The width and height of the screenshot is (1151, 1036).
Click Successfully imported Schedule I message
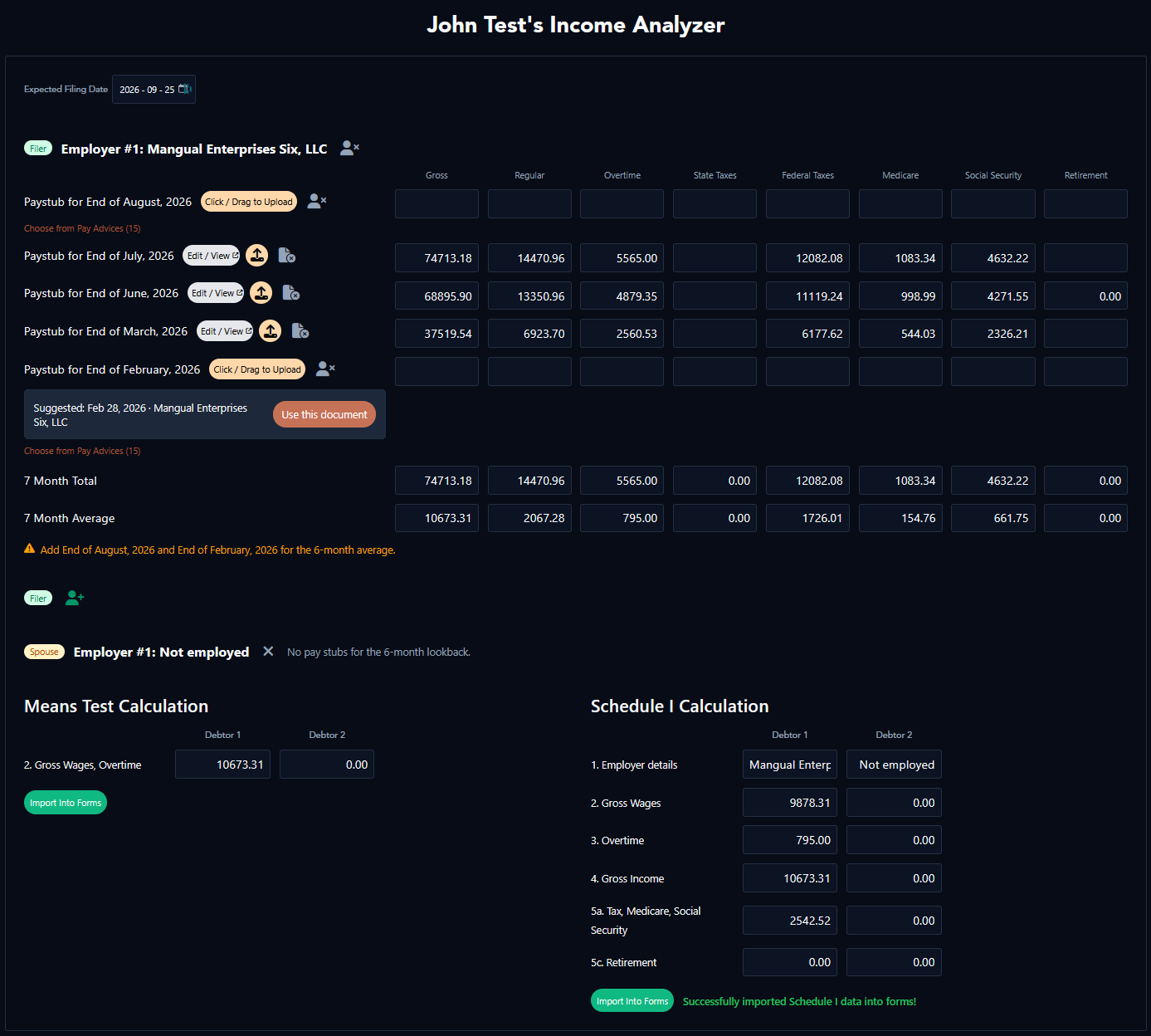click(799, 1002)
